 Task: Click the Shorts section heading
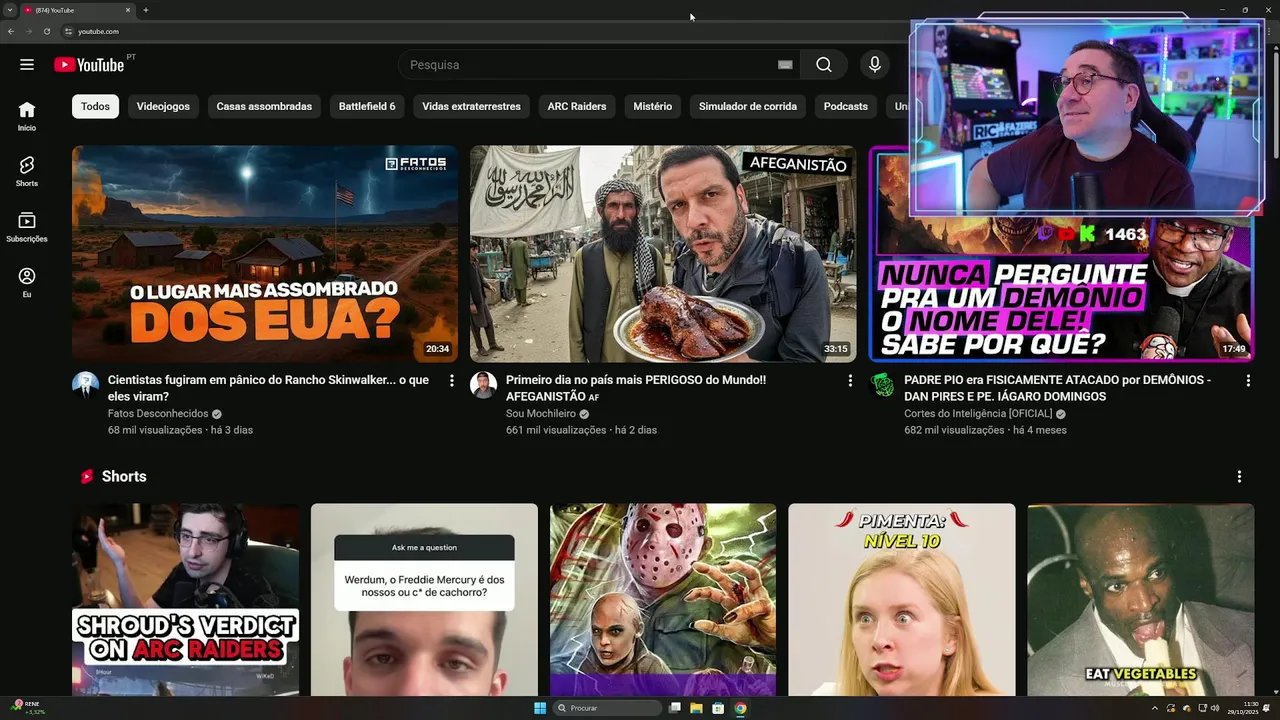pyautogui.click(x=124, y=477)
